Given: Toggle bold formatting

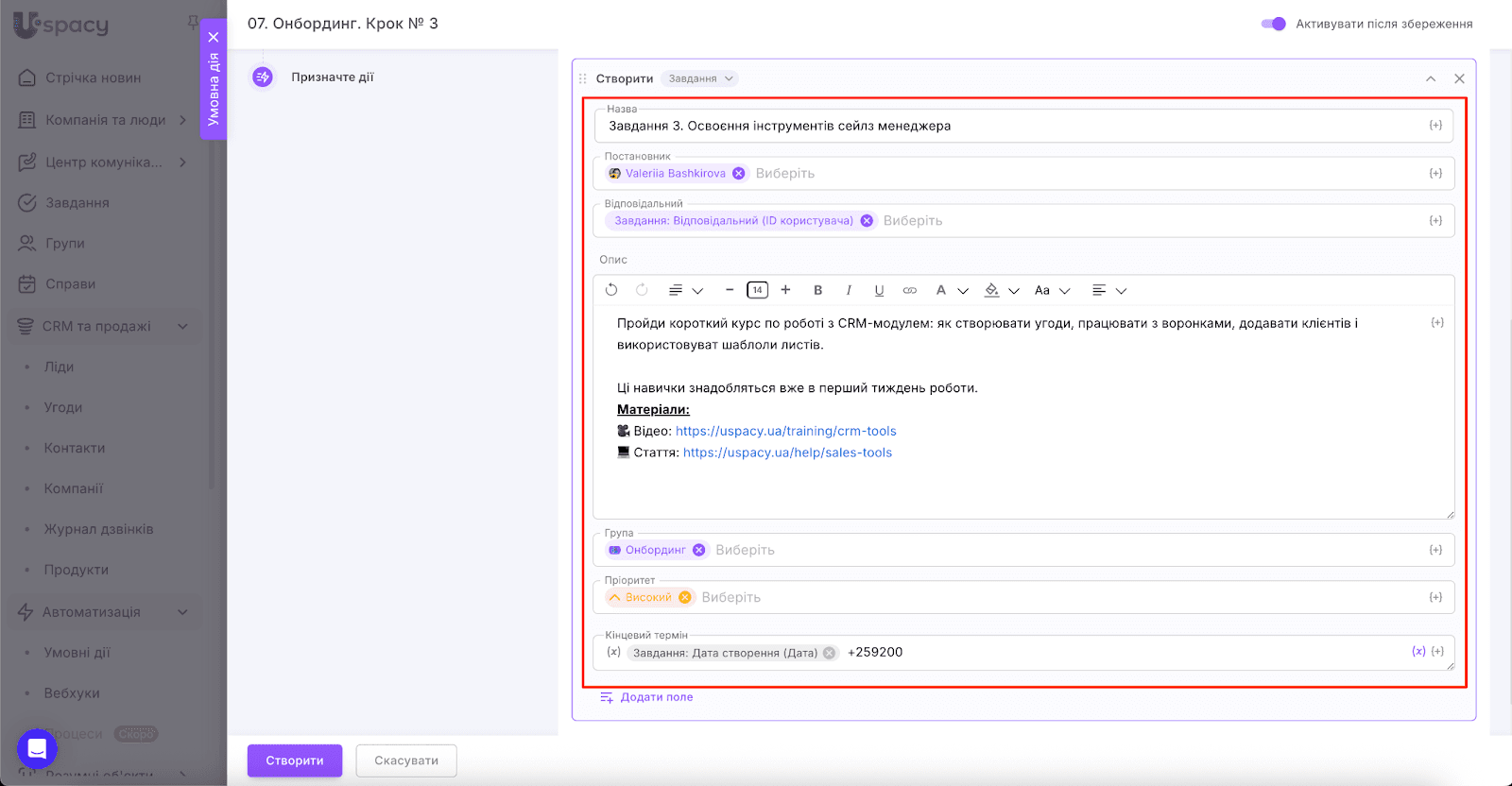Looking at the screenshot, I should (818, 290).
